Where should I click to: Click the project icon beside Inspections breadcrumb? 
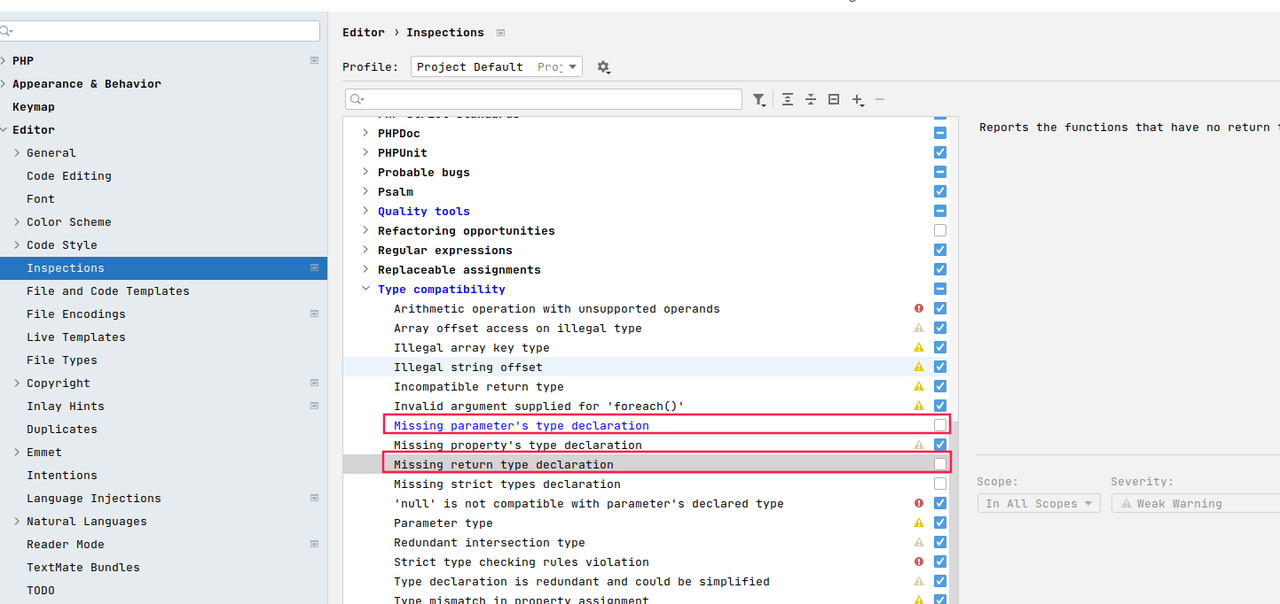point(501,33)
